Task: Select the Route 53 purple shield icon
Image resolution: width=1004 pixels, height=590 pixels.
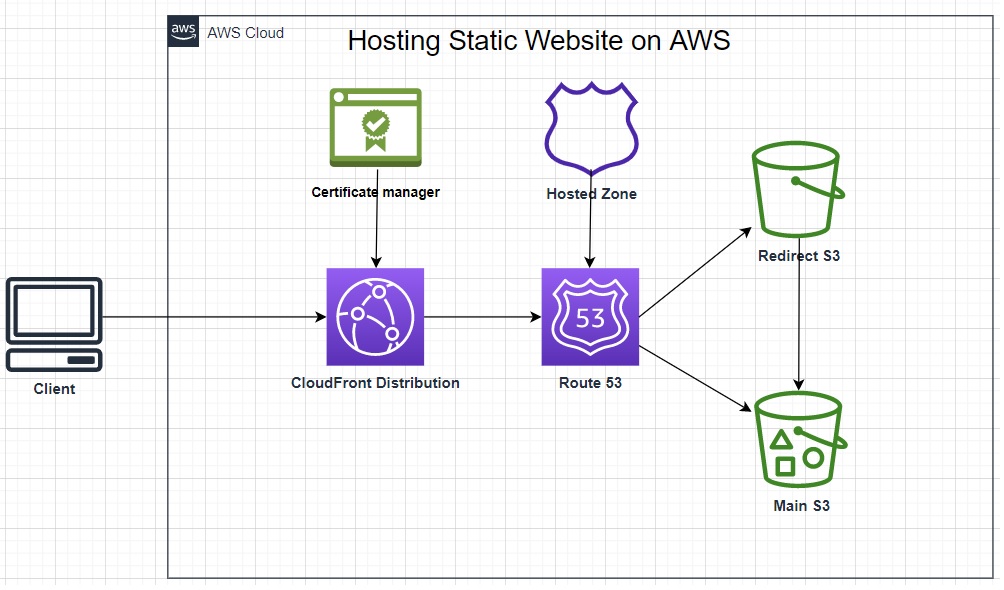Action: [590, 317]
